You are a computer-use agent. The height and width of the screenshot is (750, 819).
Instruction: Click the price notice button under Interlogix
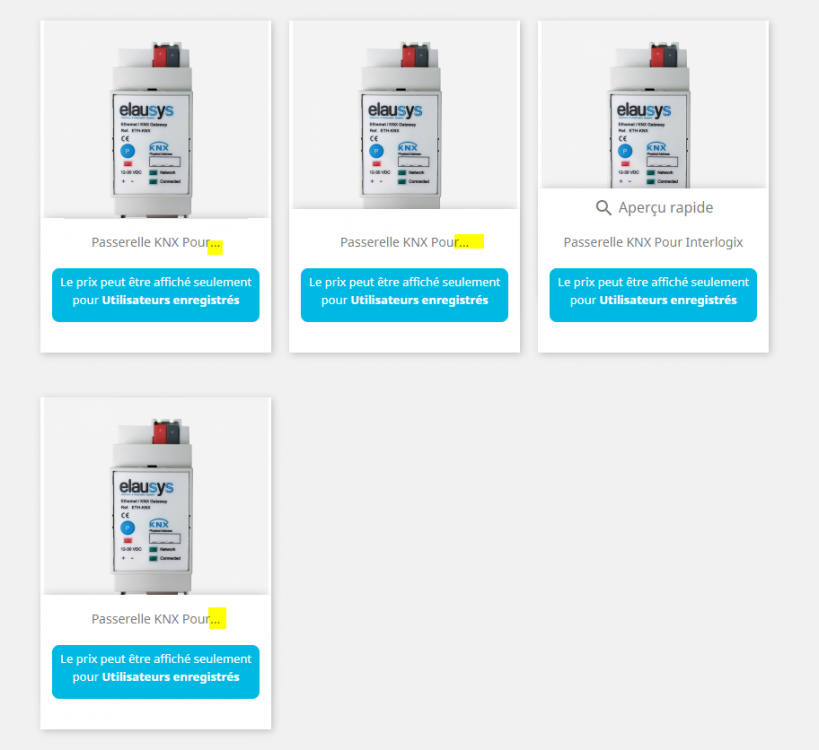pyautogui.click(x=653, y=295)
